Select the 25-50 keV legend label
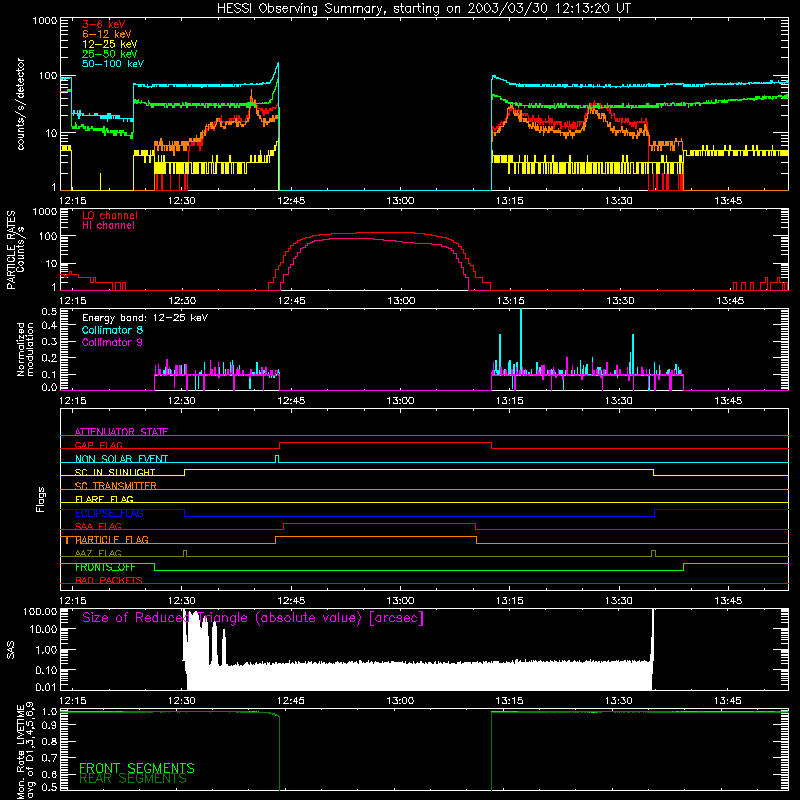 tap(110, 54)
